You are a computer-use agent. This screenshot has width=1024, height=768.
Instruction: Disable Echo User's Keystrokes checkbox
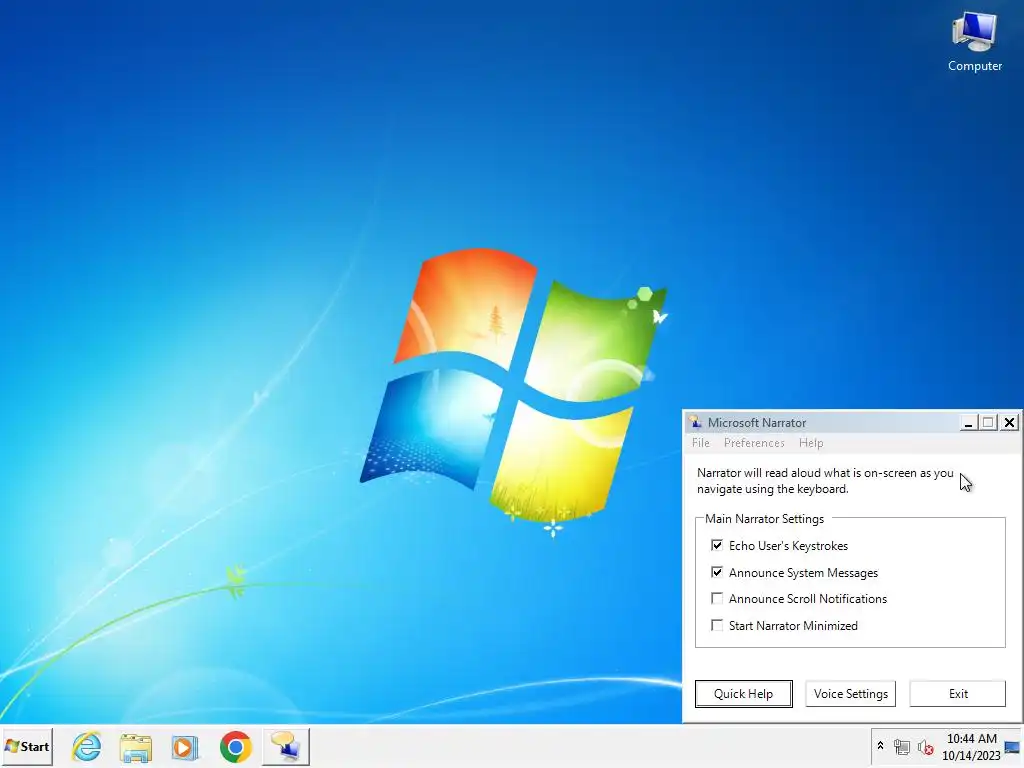717,545
